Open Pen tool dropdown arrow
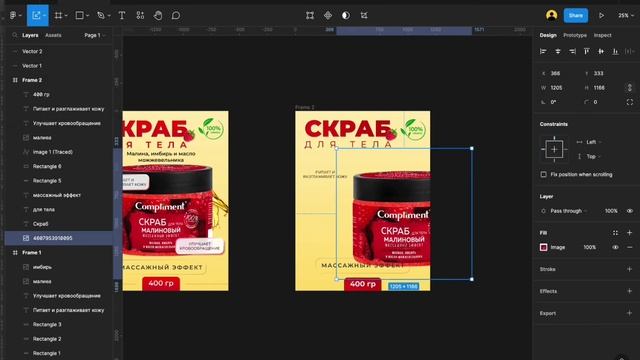This screenshot has height=360, width=640. (x=109, y=16)
